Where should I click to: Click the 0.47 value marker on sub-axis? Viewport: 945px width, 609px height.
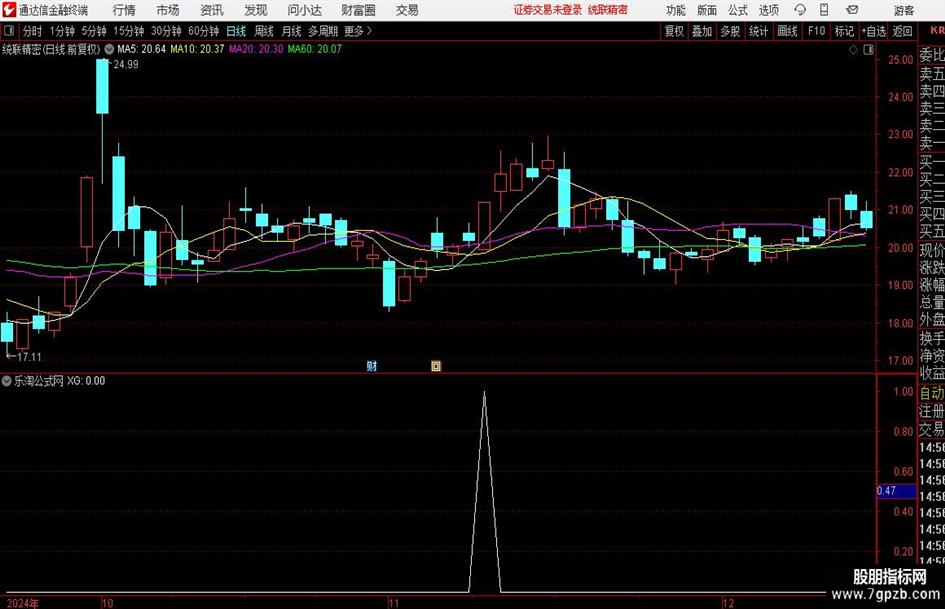pos(896,491)
